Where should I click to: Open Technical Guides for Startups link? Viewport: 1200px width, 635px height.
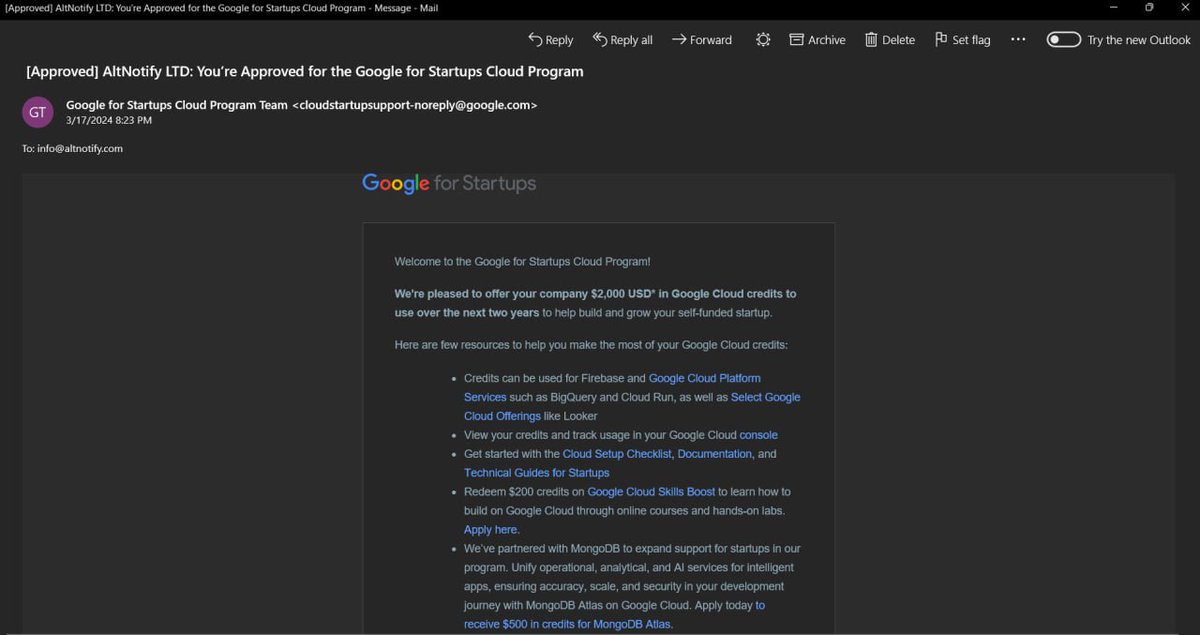(x=536, y=473)
